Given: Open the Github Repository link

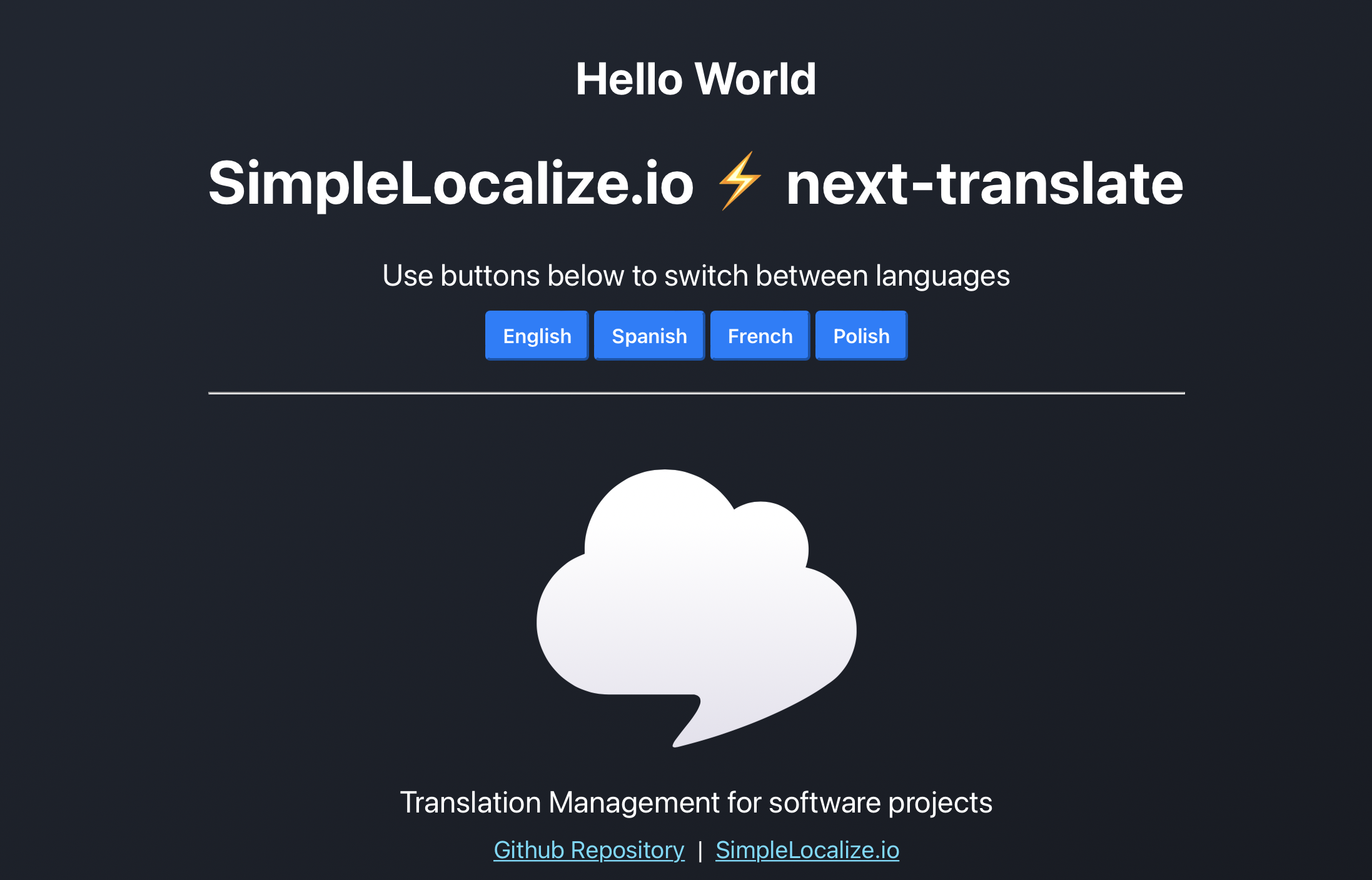Looking at the screenshot, I should coord(588,850).
